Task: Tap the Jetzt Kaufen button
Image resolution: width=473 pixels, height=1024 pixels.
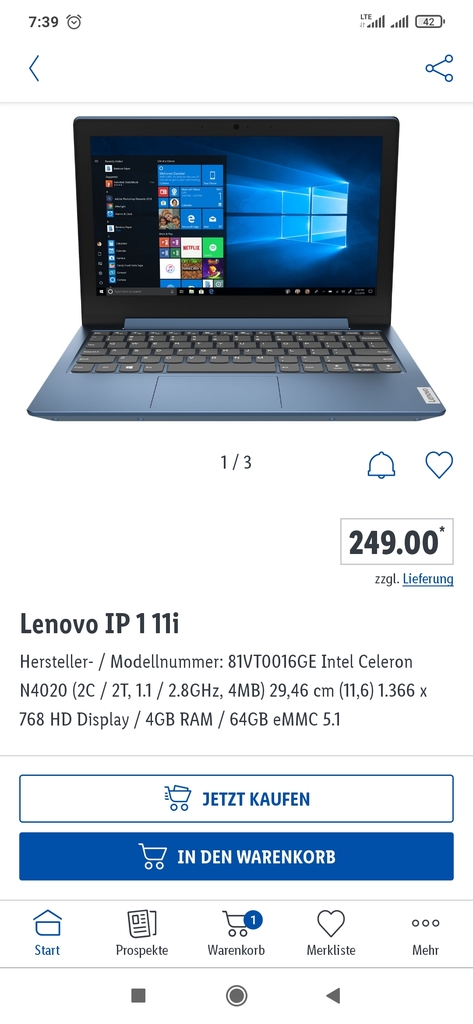Action: pyautogui.click(x=236, y=799)
